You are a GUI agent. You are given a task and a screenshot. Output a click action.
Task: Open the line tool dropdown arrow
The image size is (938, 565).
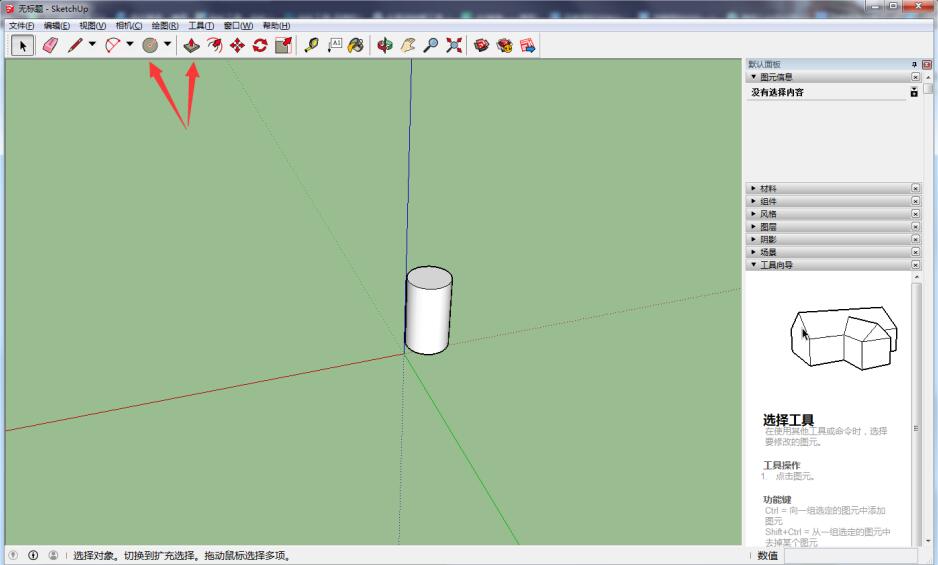(x=93, y=45)
